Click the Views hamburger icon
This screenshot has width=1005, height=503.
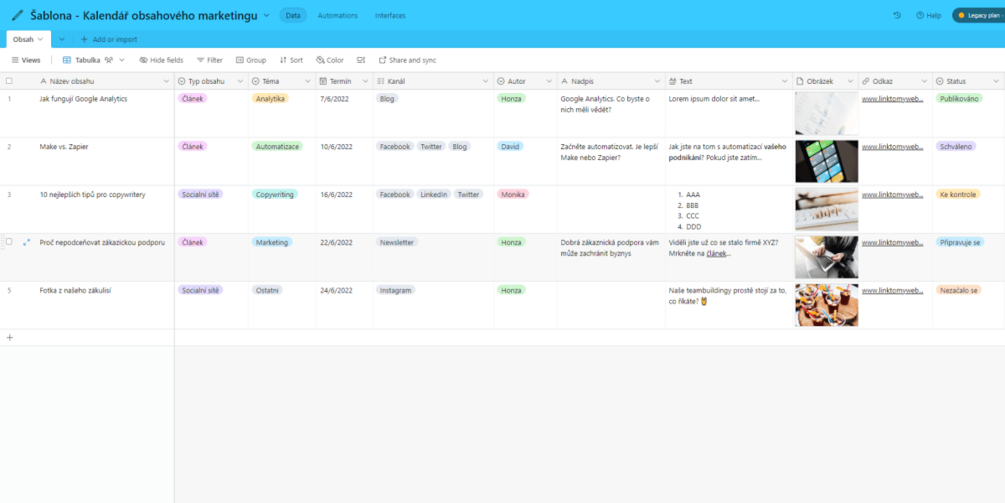[15, 60]
